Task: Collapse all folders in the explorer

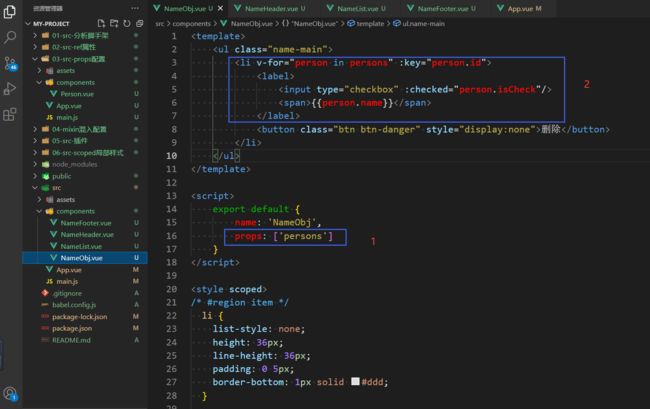Action: (138, 22)
